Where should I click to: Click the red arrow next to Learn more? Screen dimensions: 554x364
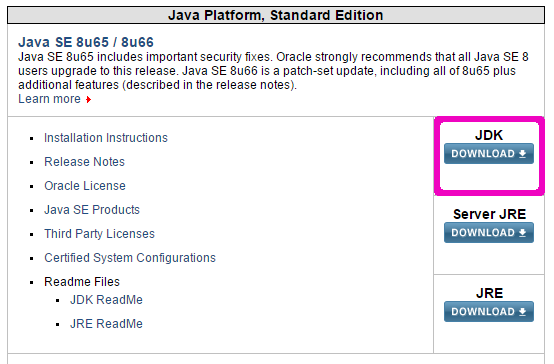tap(88, 100)
